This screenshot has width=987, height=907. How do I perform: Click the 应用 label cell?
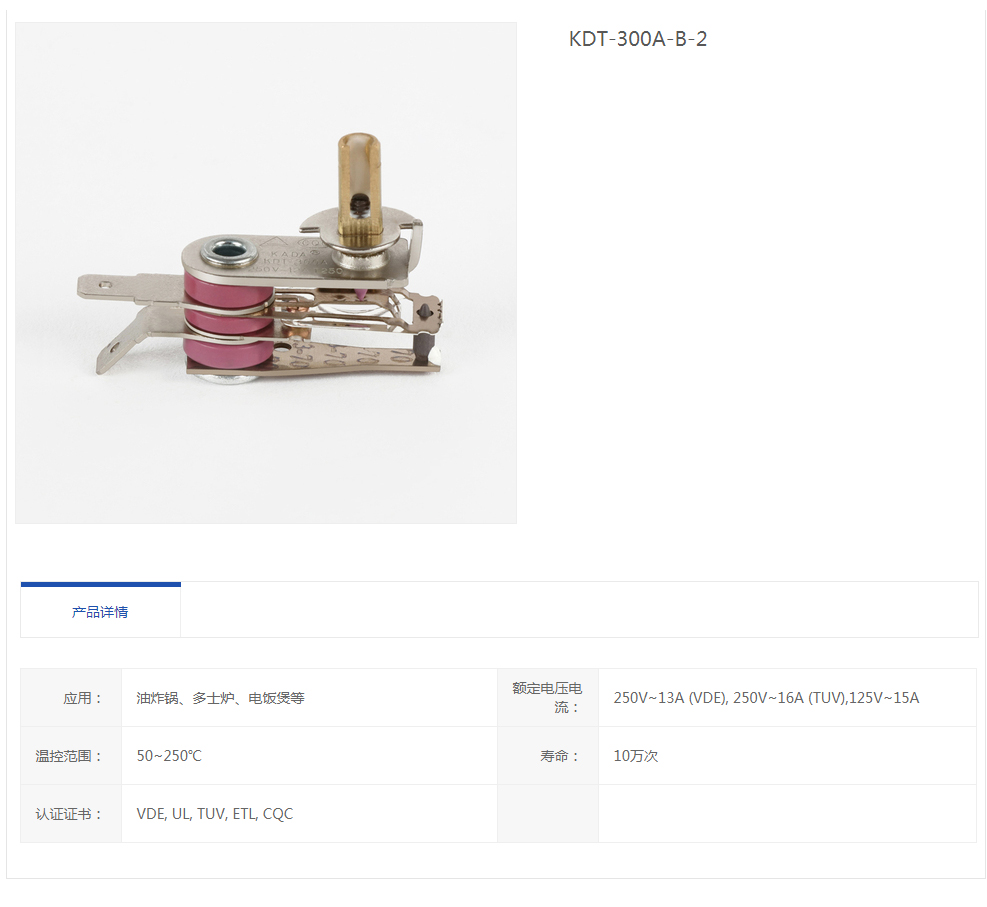(71, 697)
